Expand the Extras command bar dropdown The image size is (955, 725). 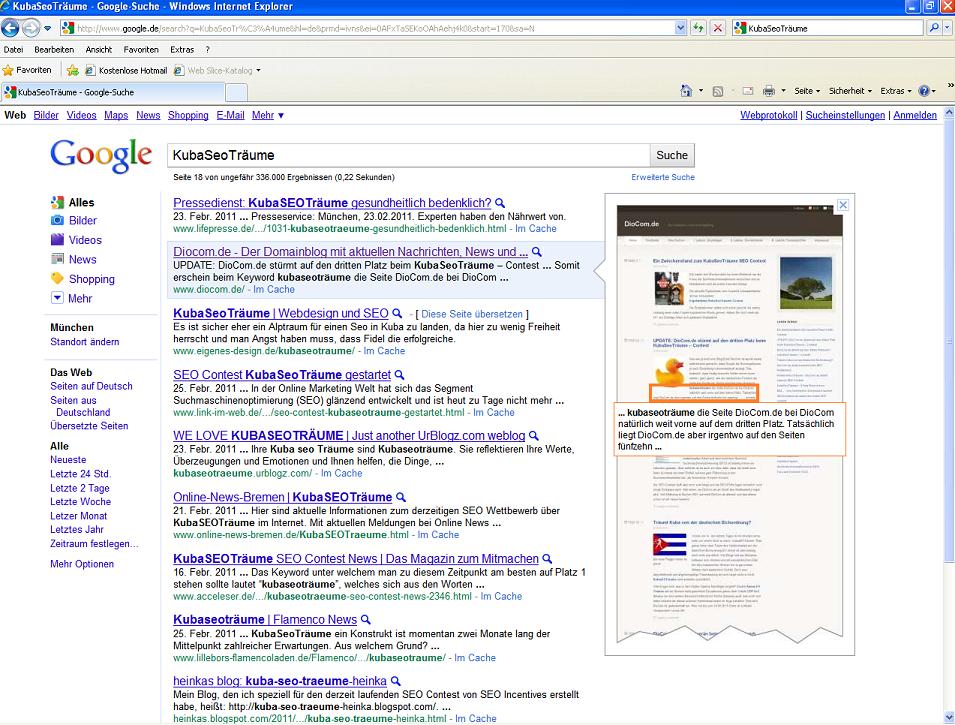click(x=896, y=91)
